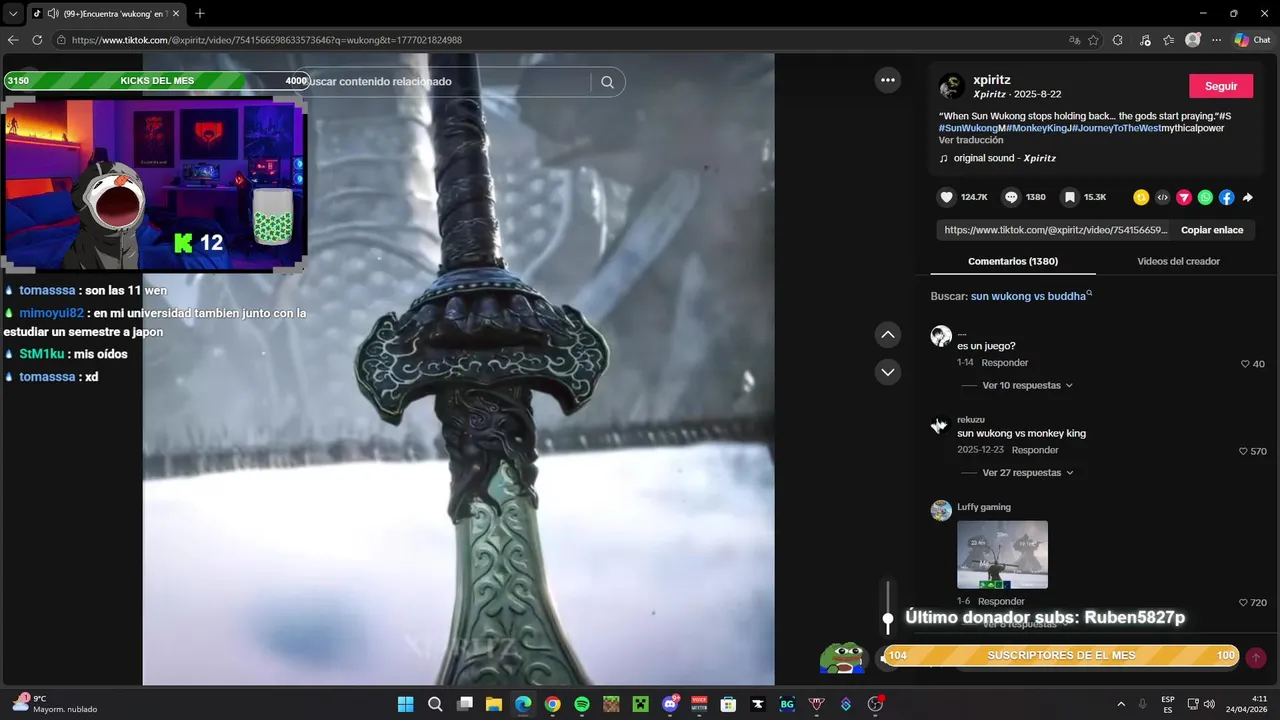
Task: Click the yellow repost icon
Action: (1141, 197)
